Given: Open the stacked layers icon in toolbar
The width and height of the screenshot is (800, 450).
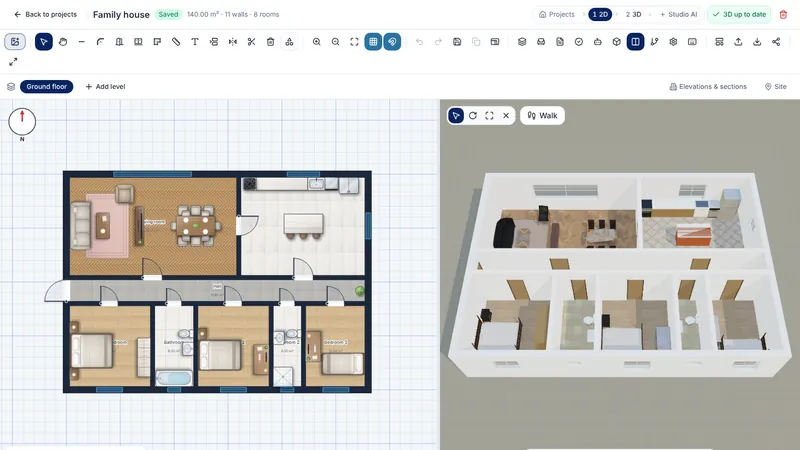Looking at the screenshot, I should pyautogui.click(x=522, y=42).
